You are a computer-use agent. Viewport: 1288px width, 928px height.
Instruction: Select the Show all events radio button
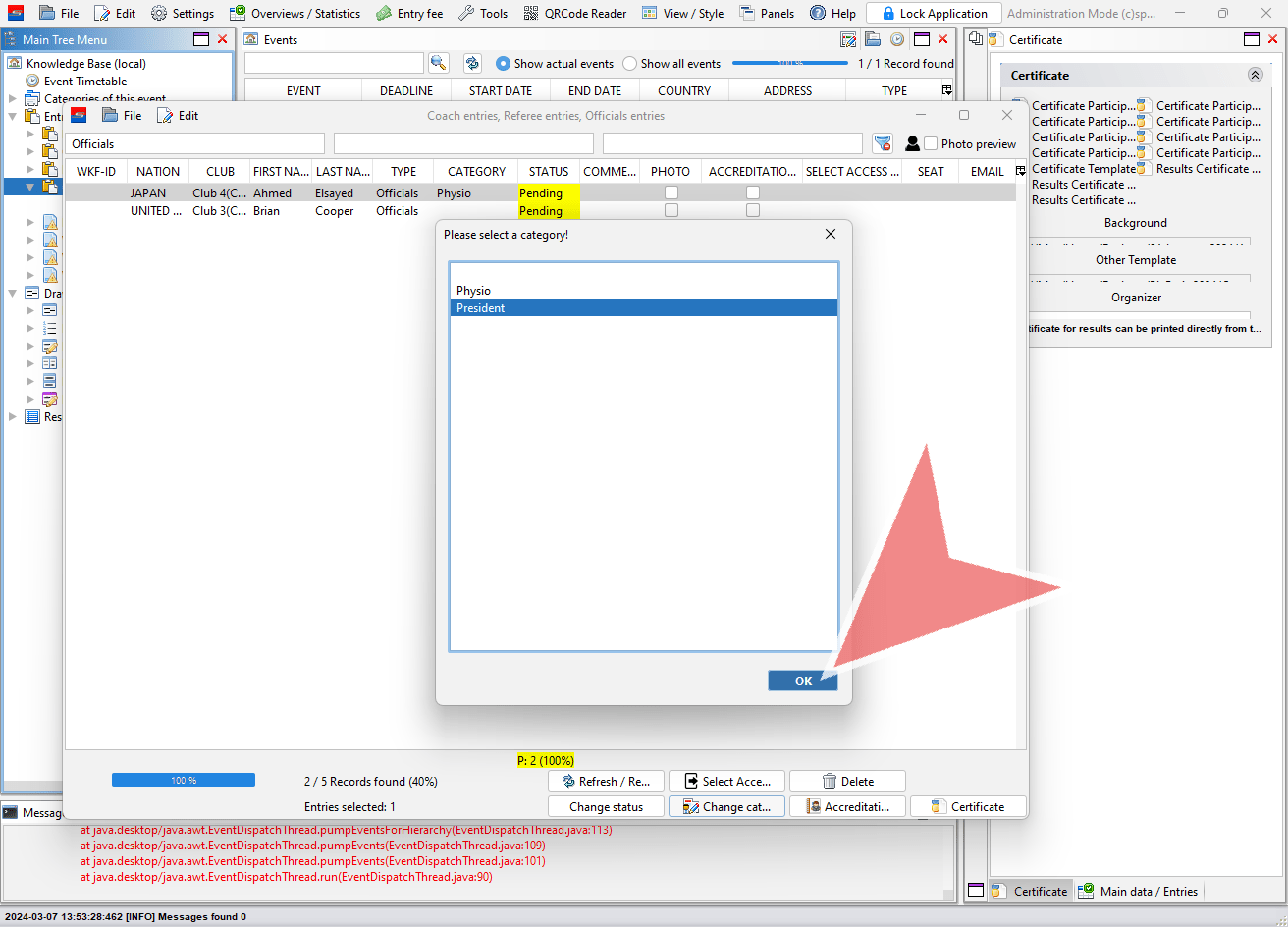click(630, 63)
